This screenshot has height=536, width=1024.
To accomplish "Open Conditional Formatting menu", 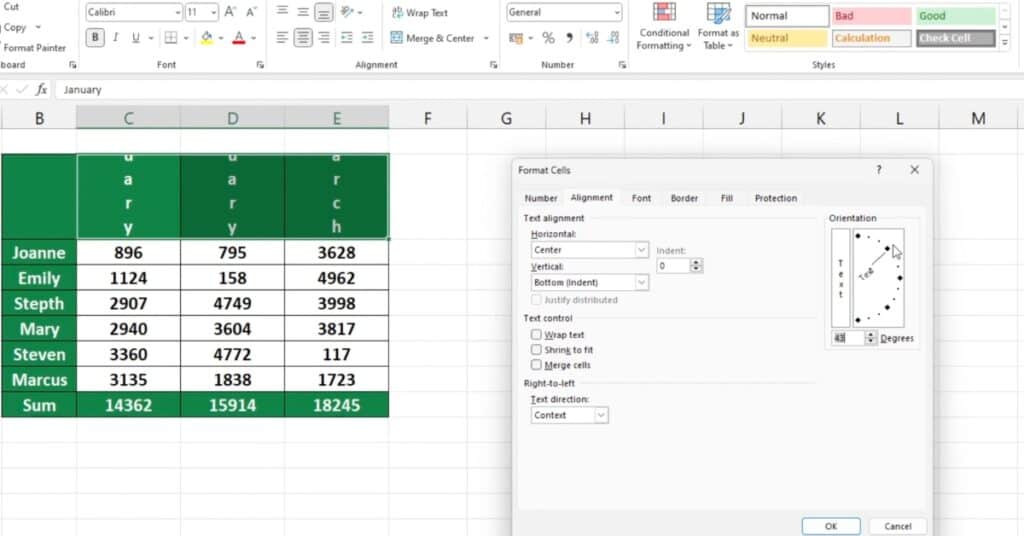I will tap(664, 27).
